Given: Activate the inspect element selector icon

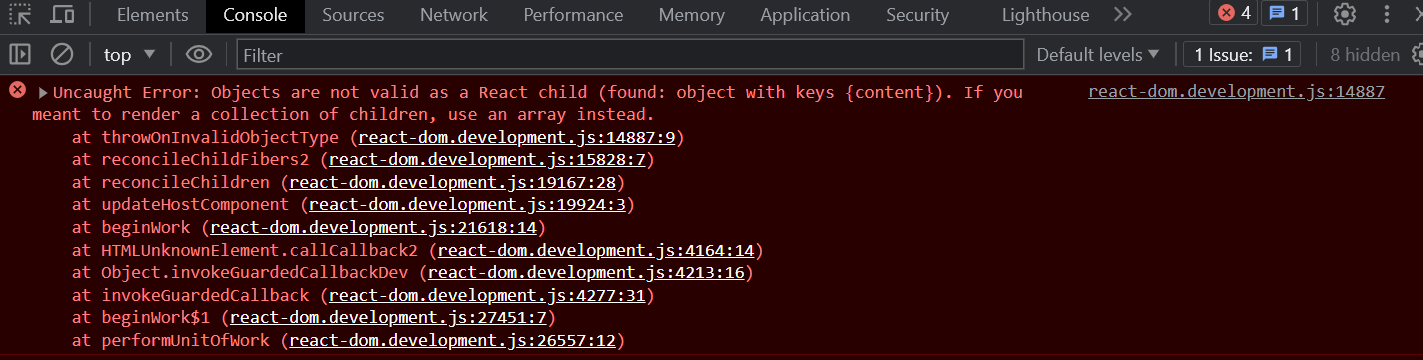Looking at the screenshot, I should point(21,15).
